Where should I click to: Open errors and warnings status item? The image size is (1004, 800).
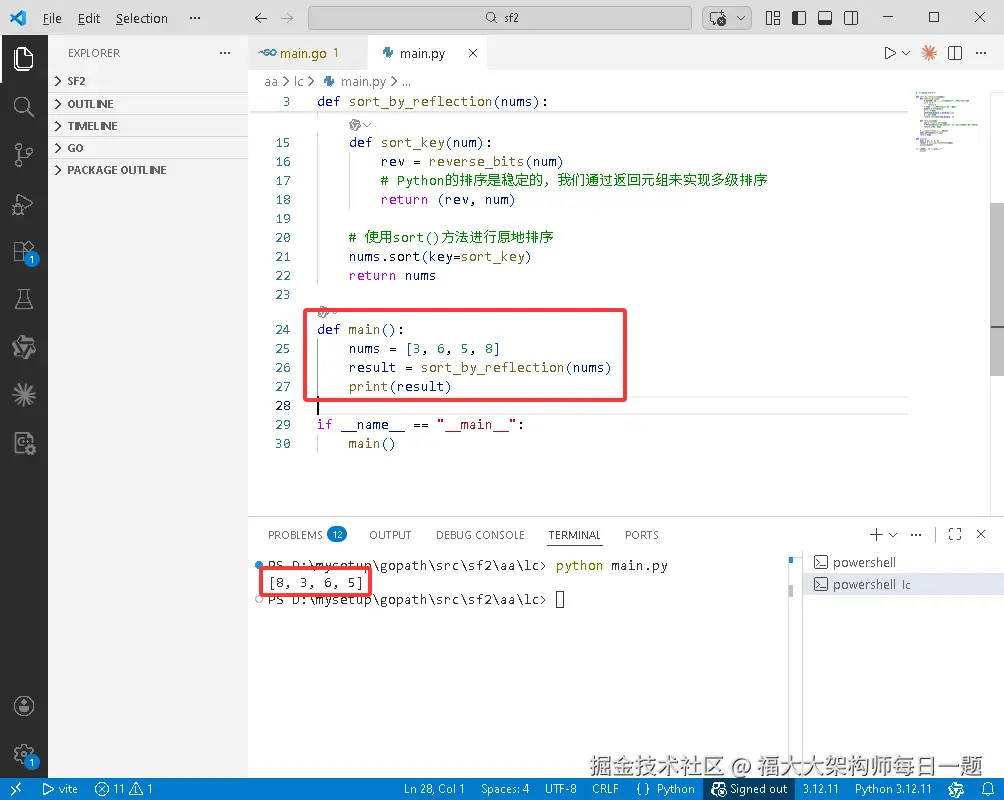click(124, 789)
